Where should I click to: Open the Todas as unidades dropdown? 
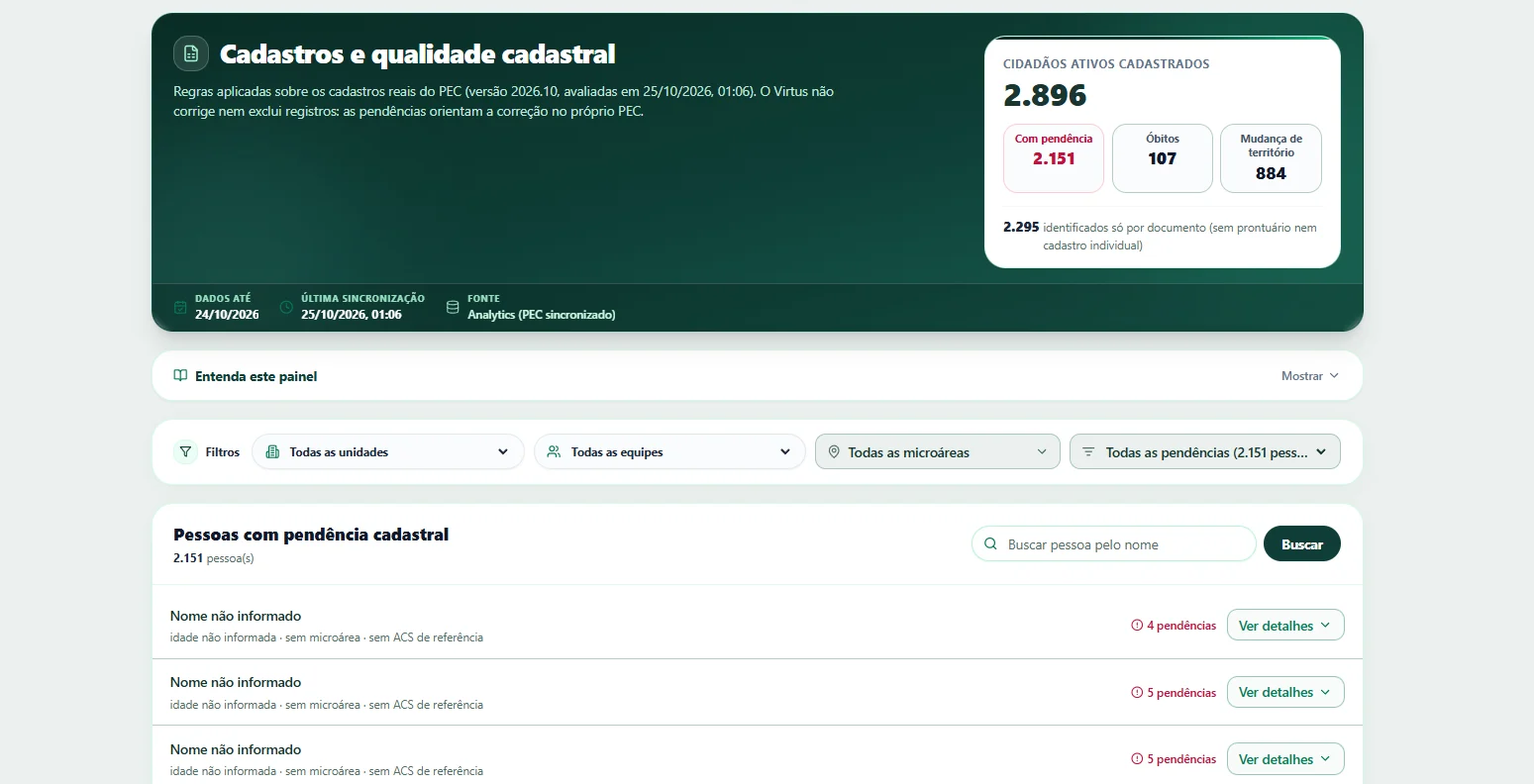[388, 452]
